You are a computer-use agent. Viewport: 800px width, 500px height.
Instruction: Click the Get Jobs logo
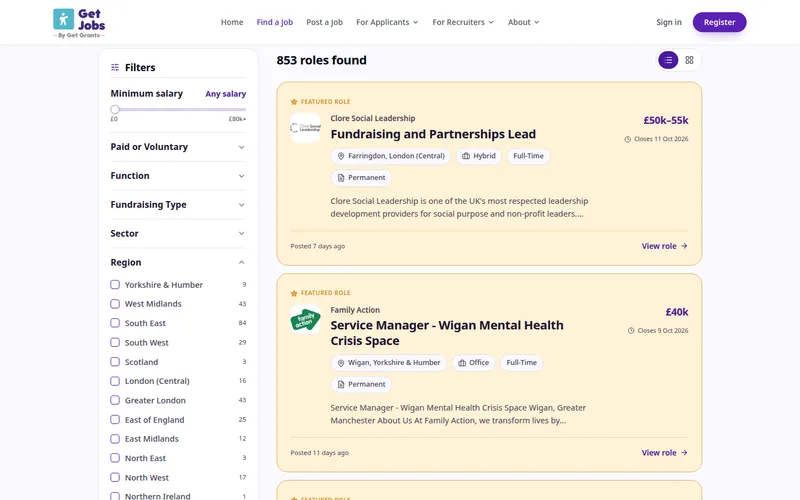coord(79,23)
